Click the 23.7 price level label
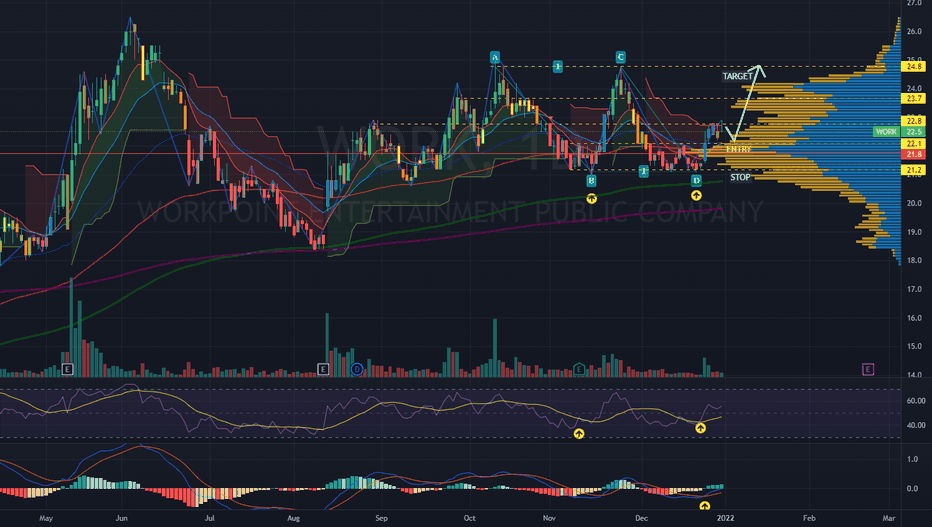Image resolution: width=932 pixels, height=527 pixels. (x=914, y=99)
